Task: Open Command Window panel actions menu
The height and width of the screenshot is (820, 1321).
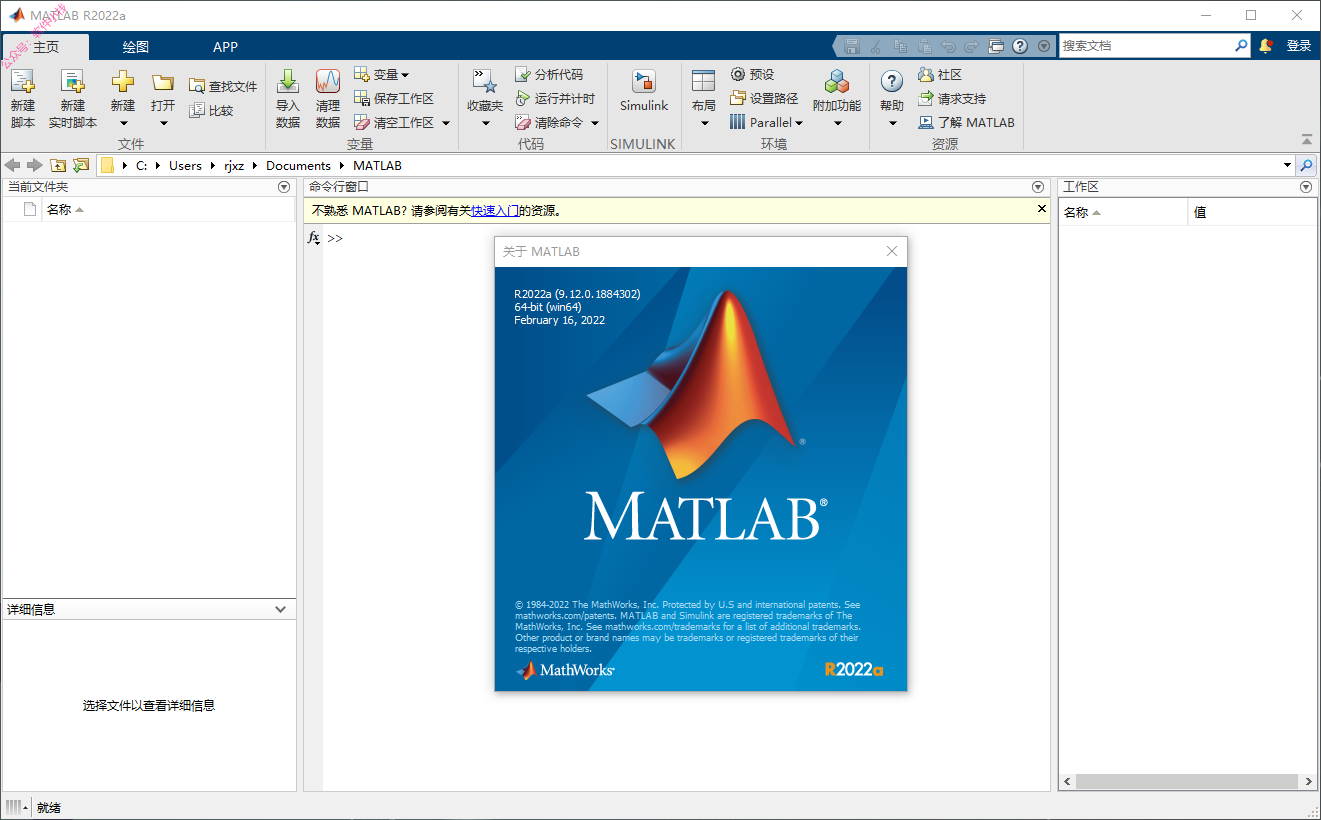Action: pyautogui.click(x=1038, y=187)
